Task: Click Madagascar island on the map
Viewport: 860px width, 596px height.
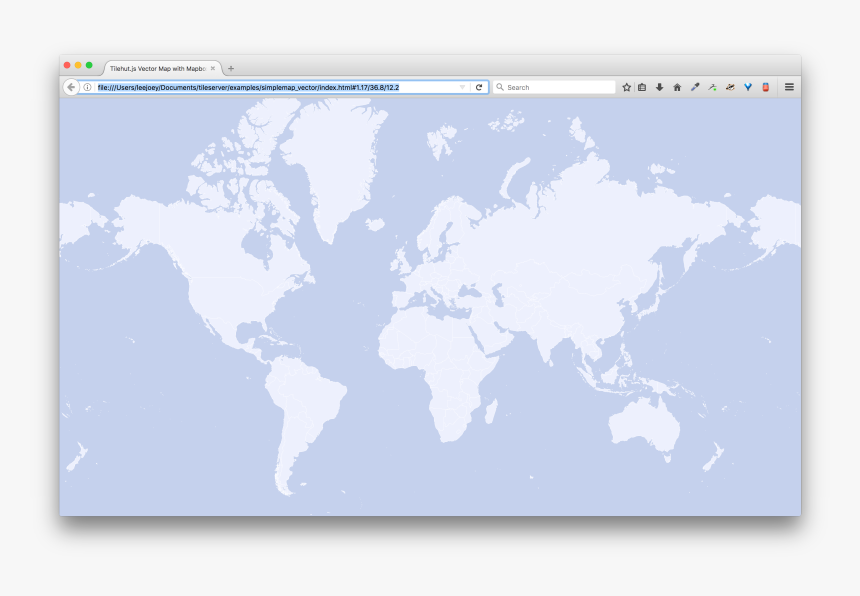Action: [x=491, y=411]
